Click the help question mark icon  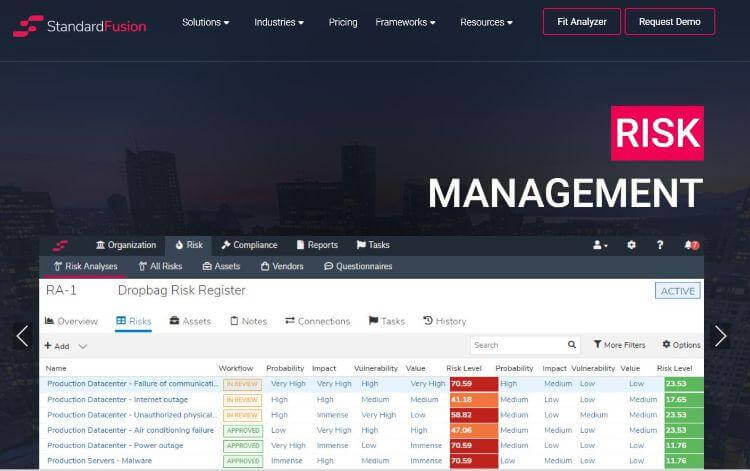pyautogui.click(x=660, y=245)
